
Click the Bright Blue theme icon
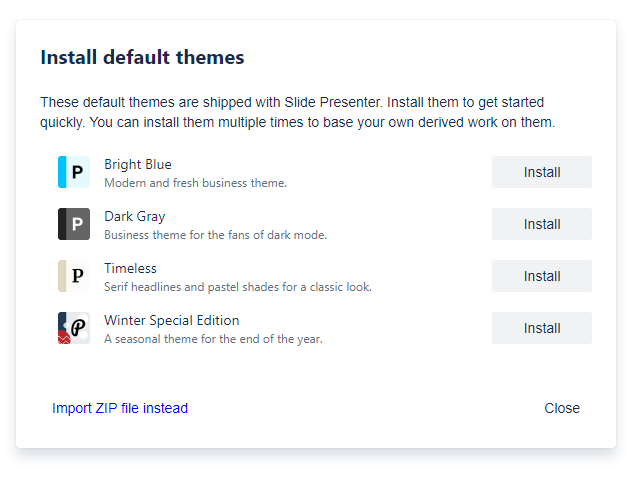pyautogui.click(x=74, y=172)
